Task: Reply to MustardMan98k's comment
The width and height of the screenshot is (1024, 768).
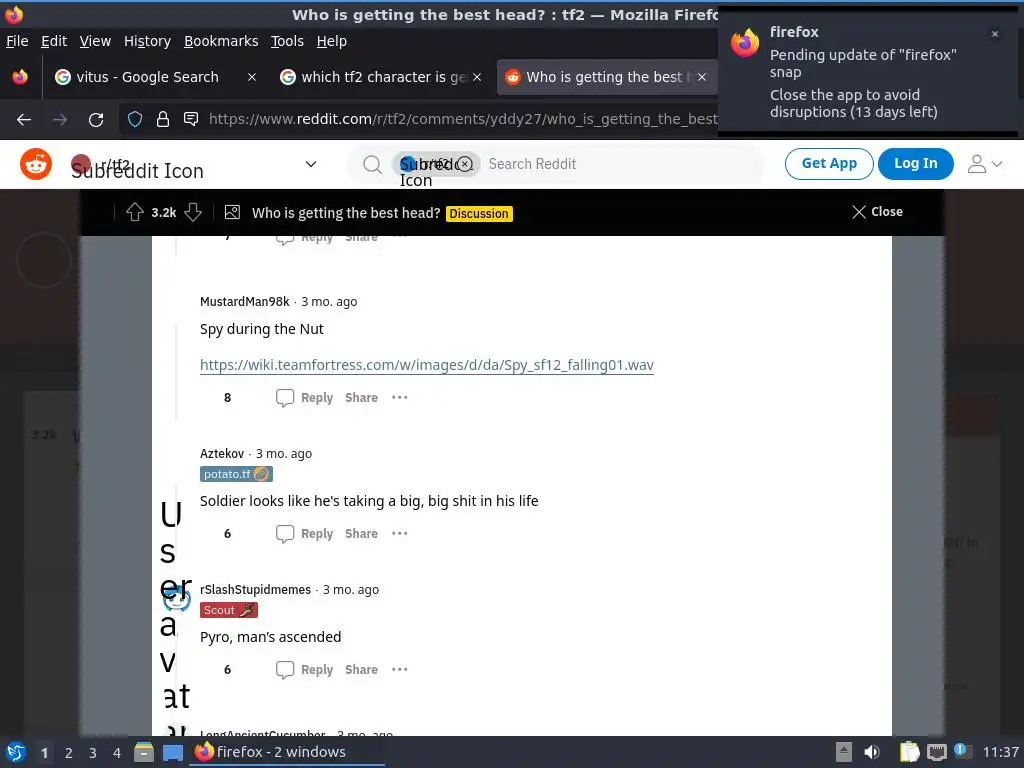Action: [x=317, y=398]
